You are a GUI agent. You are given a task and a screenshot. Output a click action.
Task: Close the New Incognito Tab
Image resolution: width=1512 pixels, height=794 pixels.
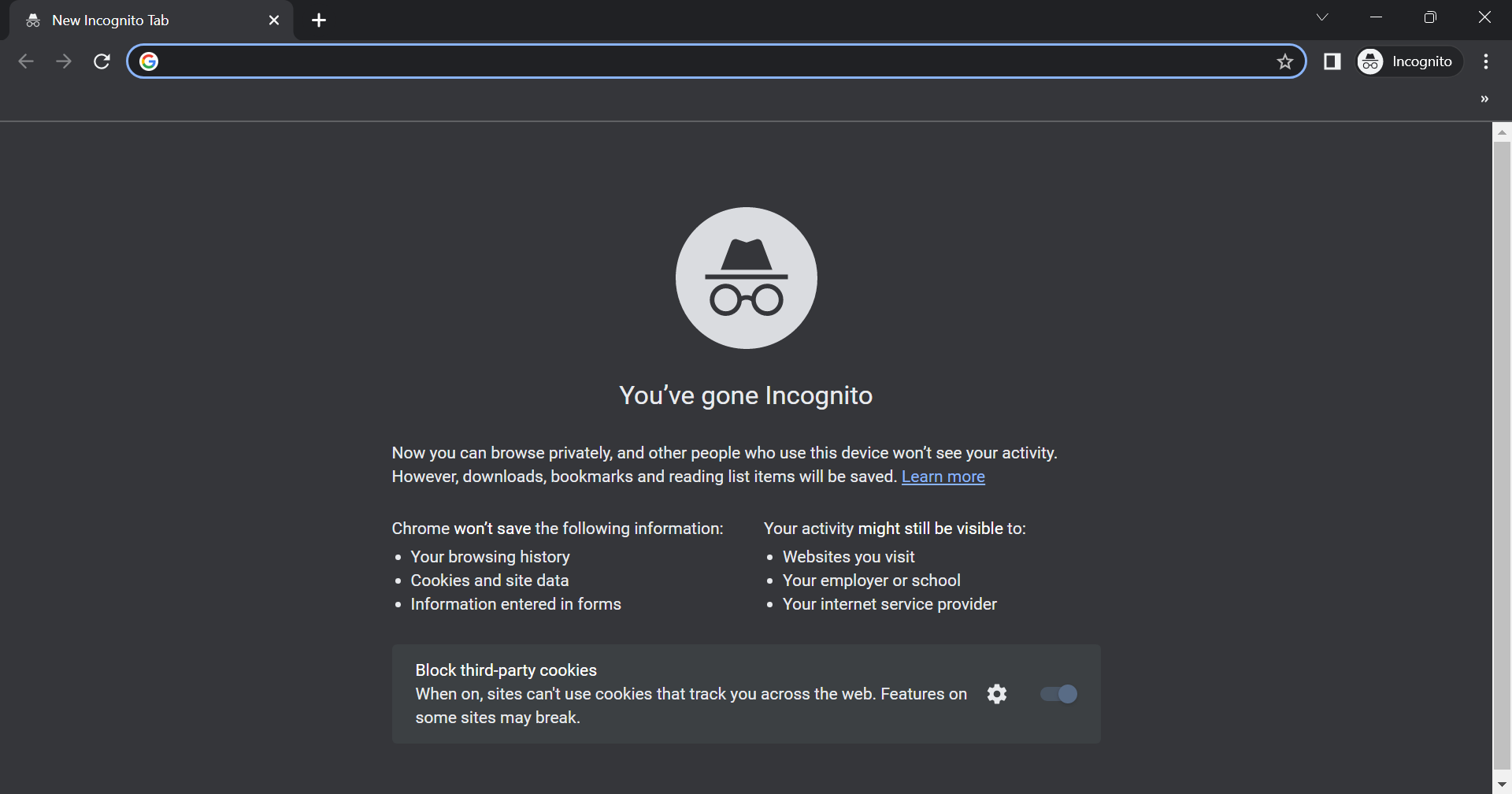[x=274, y=20]
